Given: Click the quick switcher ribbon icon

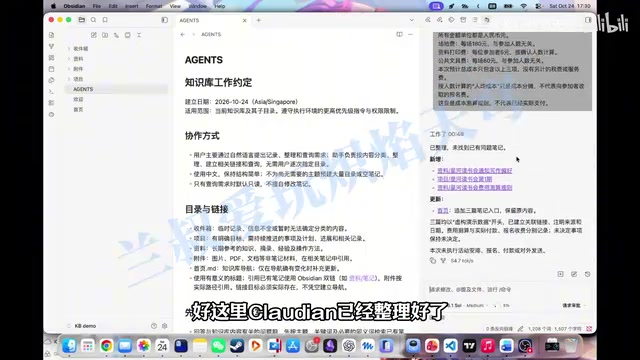Looking at the screenshot, I should [x=51, y=35].
